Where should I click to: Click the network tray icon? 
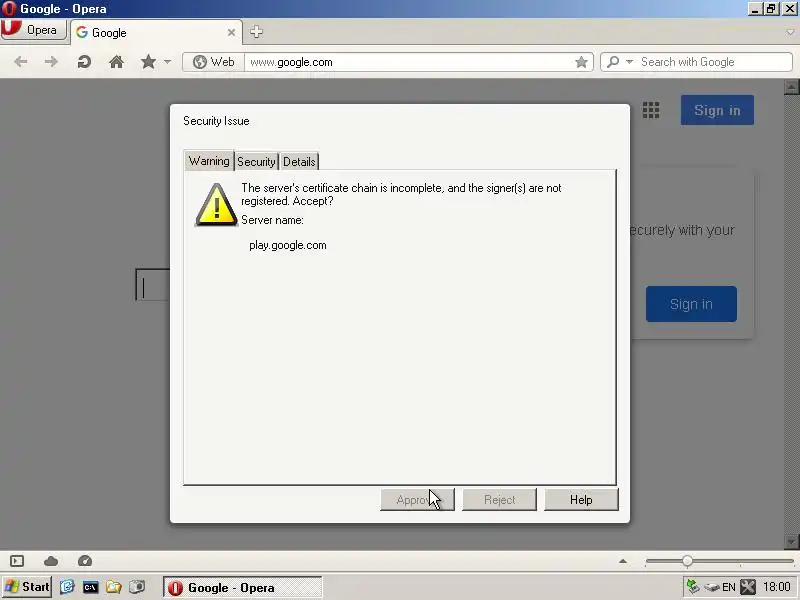tap(692, 587)
